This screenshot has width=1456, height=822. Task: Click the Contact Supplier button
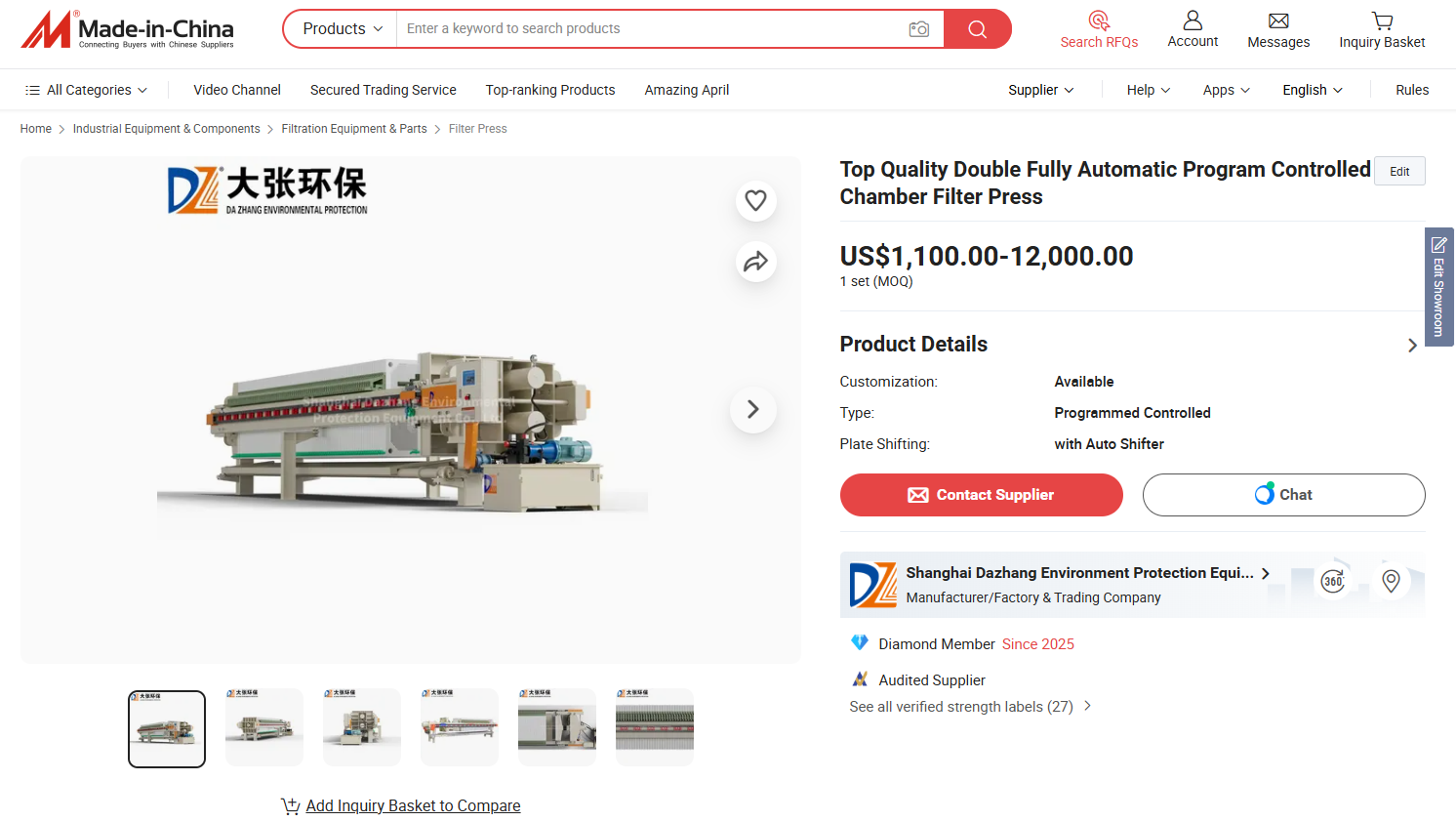(x=981, y=495)
